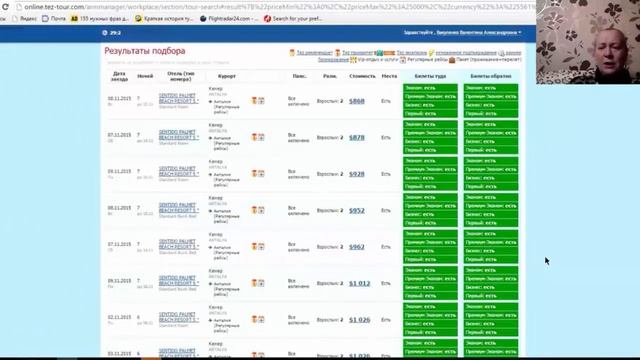Click the regular flights icon in $878 row
640x360 pixels.
261,137
